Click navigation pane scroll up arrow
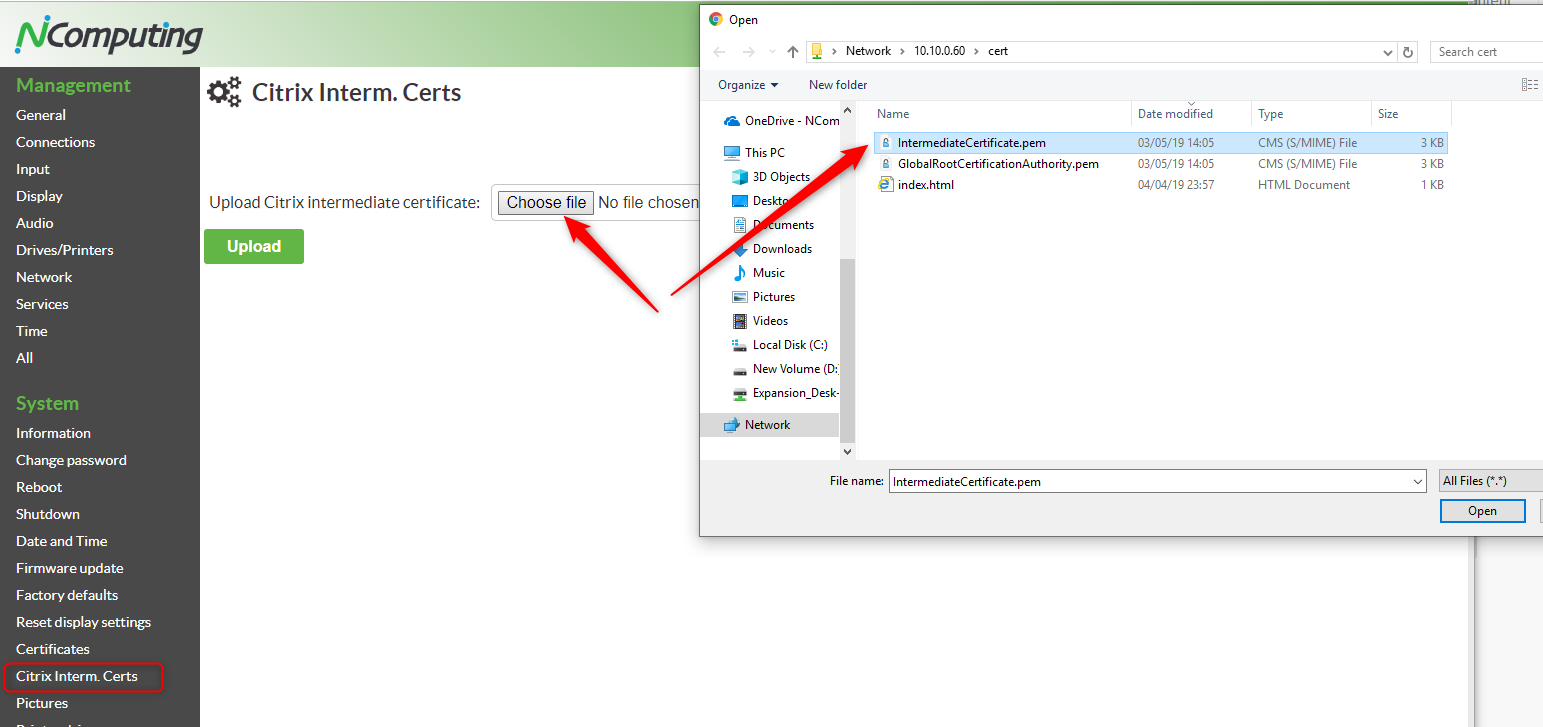 click(x=848, y=109)
